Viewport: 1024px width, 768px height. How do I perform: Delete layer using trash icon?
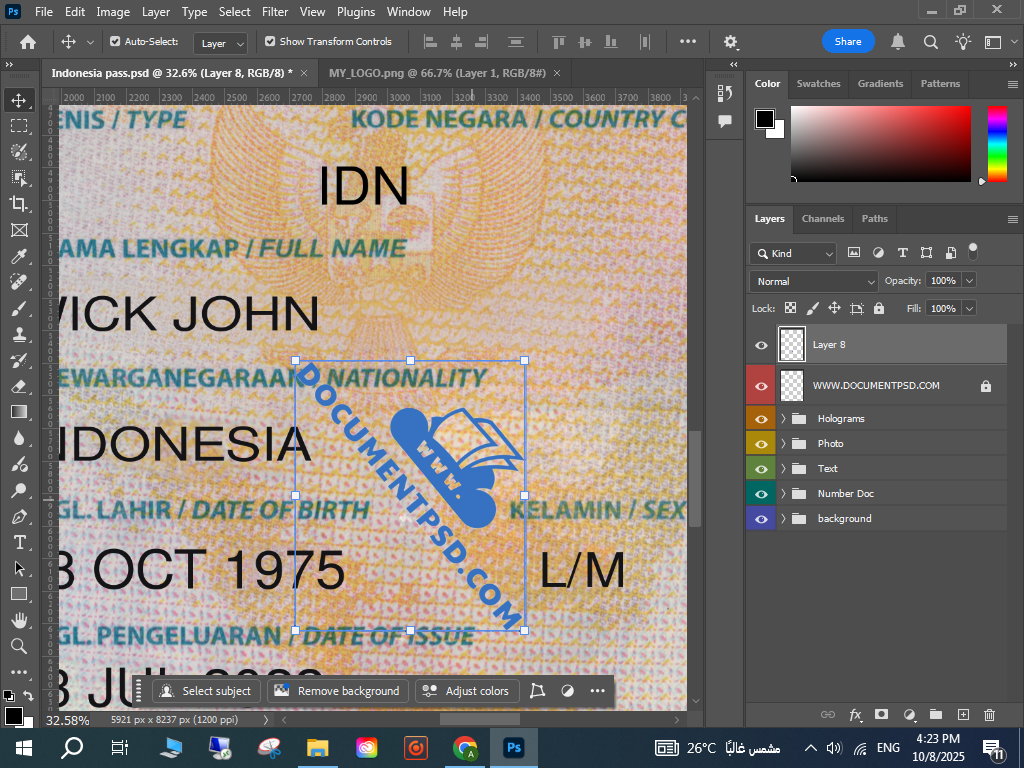(989, 715)
